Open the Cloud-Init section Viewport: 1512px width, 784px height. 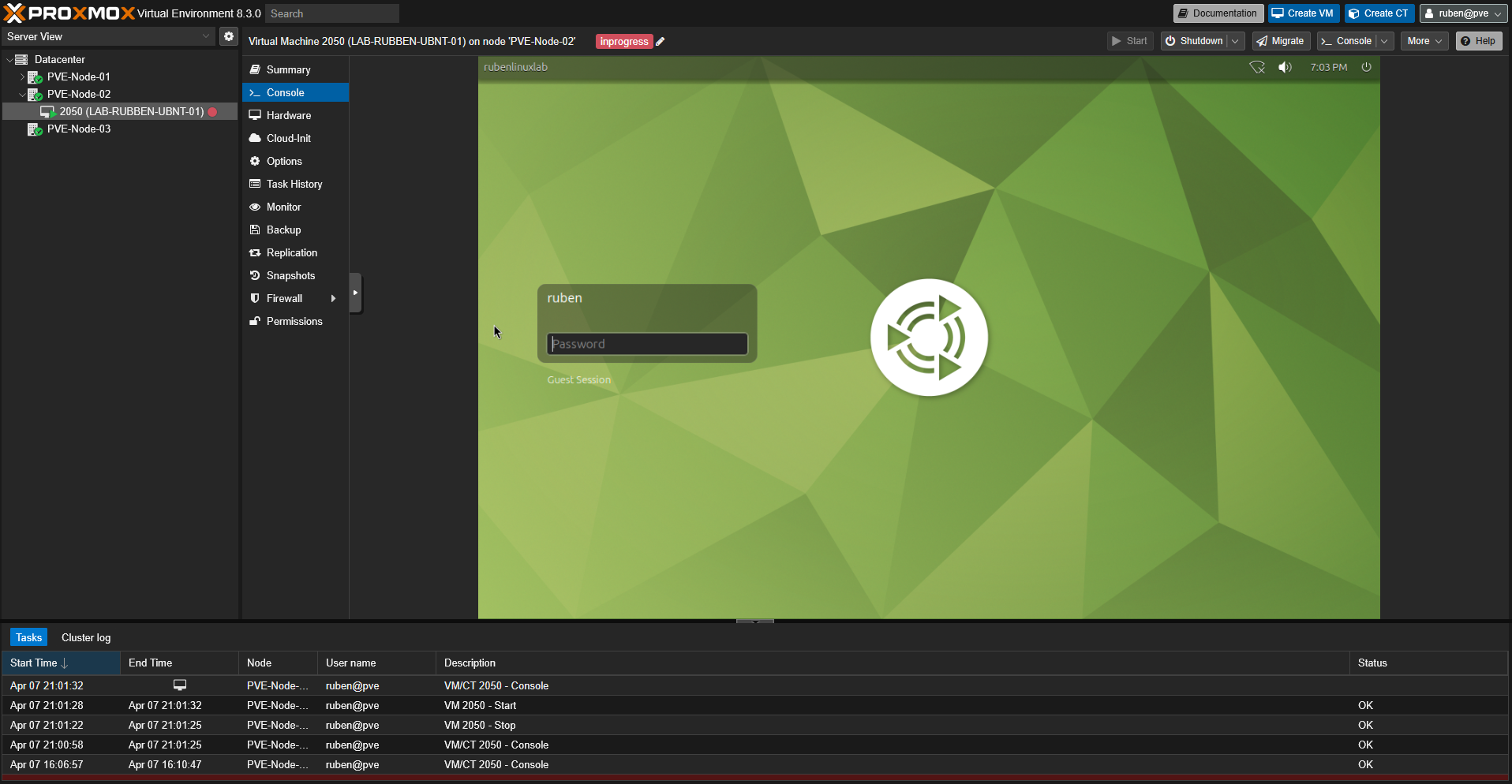coord(288,138)
